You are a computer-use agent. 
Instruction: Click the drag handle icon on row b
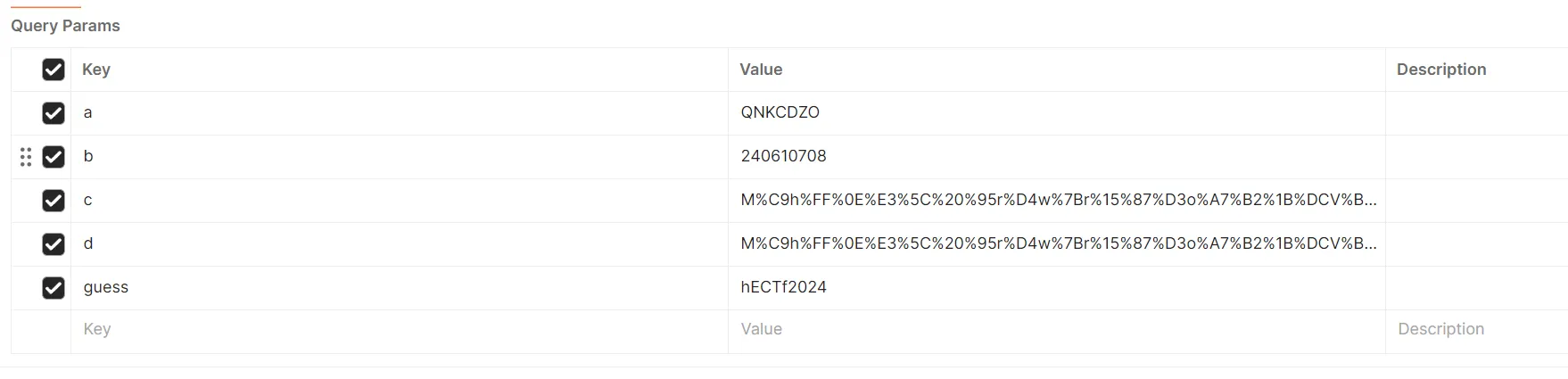click(x=26, y=157)
